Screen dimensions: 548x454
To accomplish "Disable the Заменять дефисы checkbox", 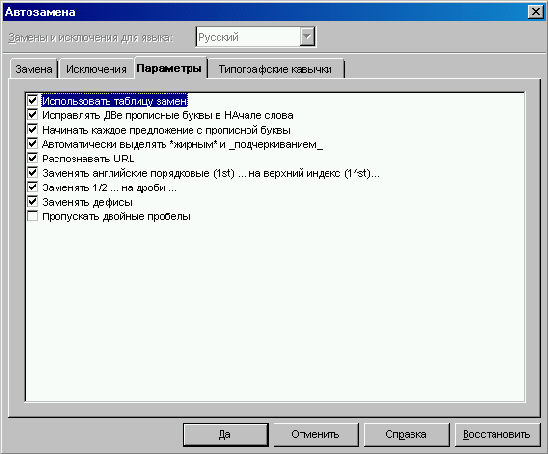I will pyautogui.click(x=33, y=202).
